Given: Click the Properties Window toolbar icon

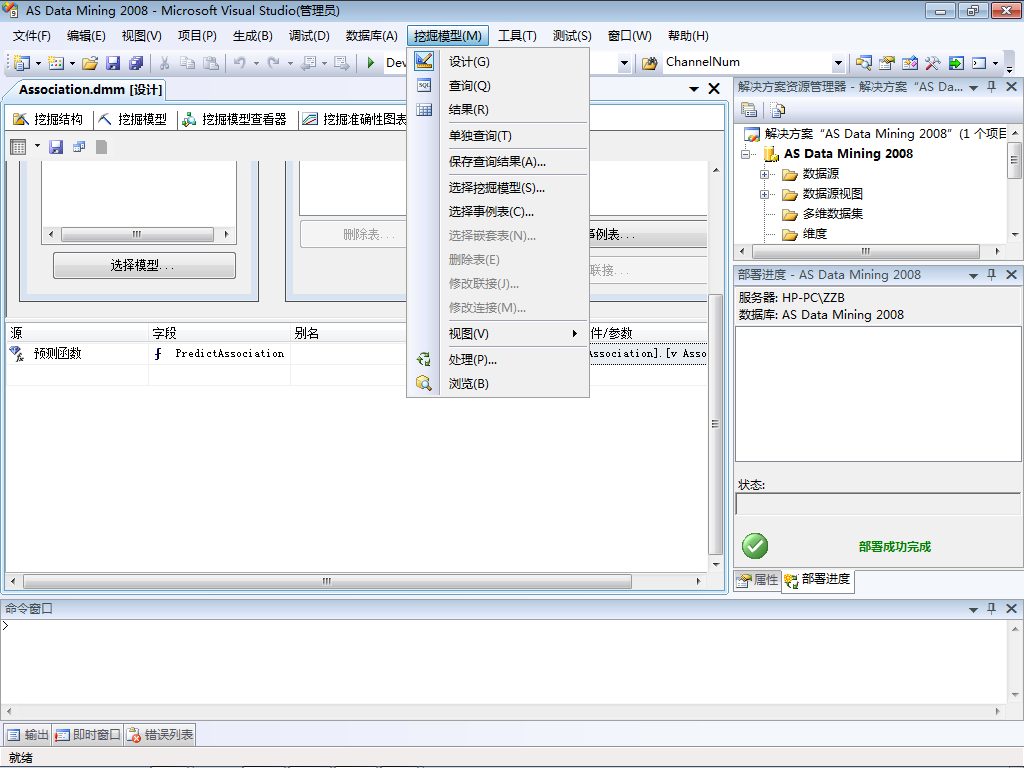Looking at the screenshot, I should [x=886, y=63].
